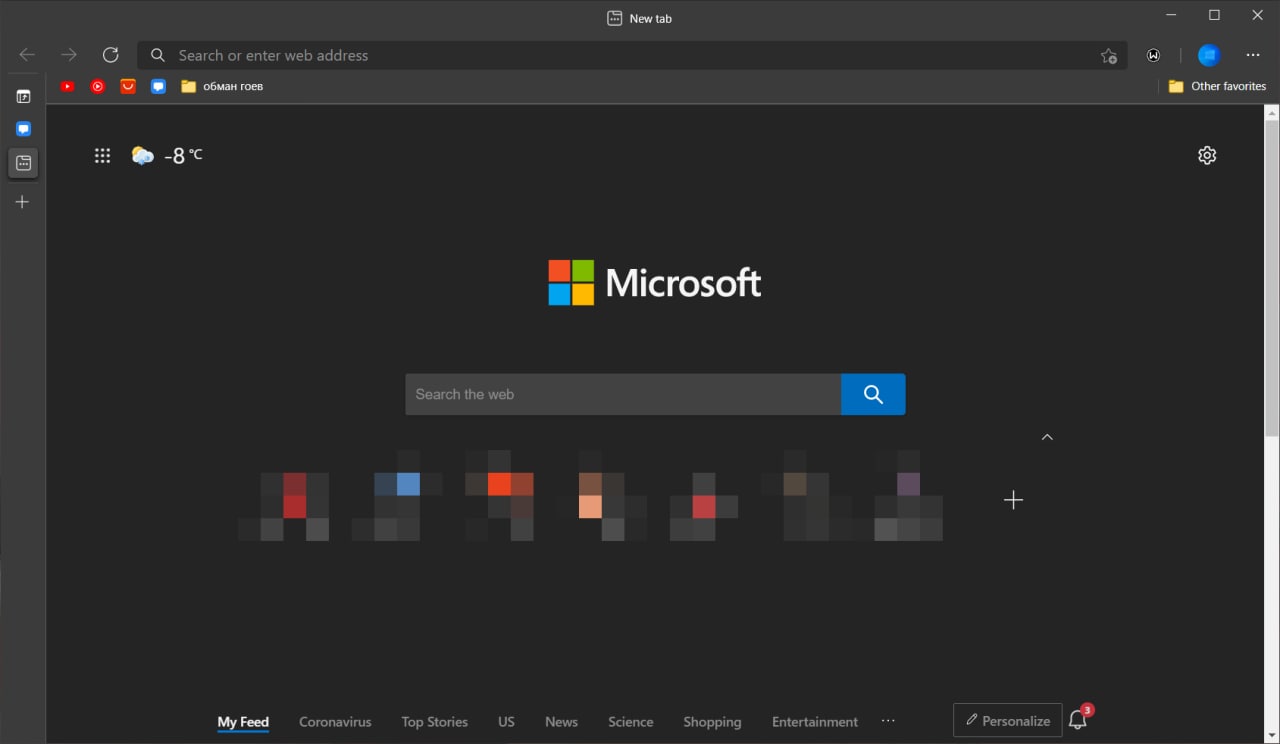The height and width of the screenshot is (744, 1280).
Task: Select the active New tab in sidebar
Action: (23, 163)
